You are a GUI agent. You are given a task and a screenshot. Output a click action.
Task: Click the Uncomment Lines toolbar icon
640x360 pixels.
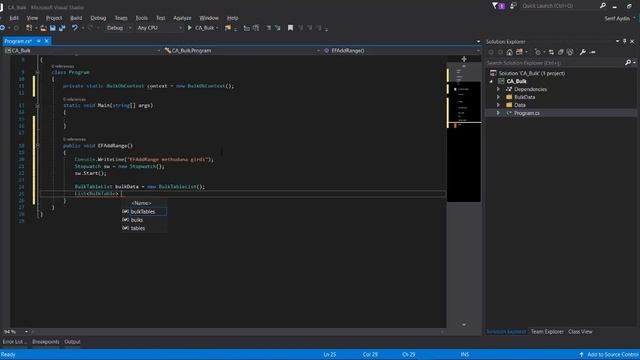278,28
